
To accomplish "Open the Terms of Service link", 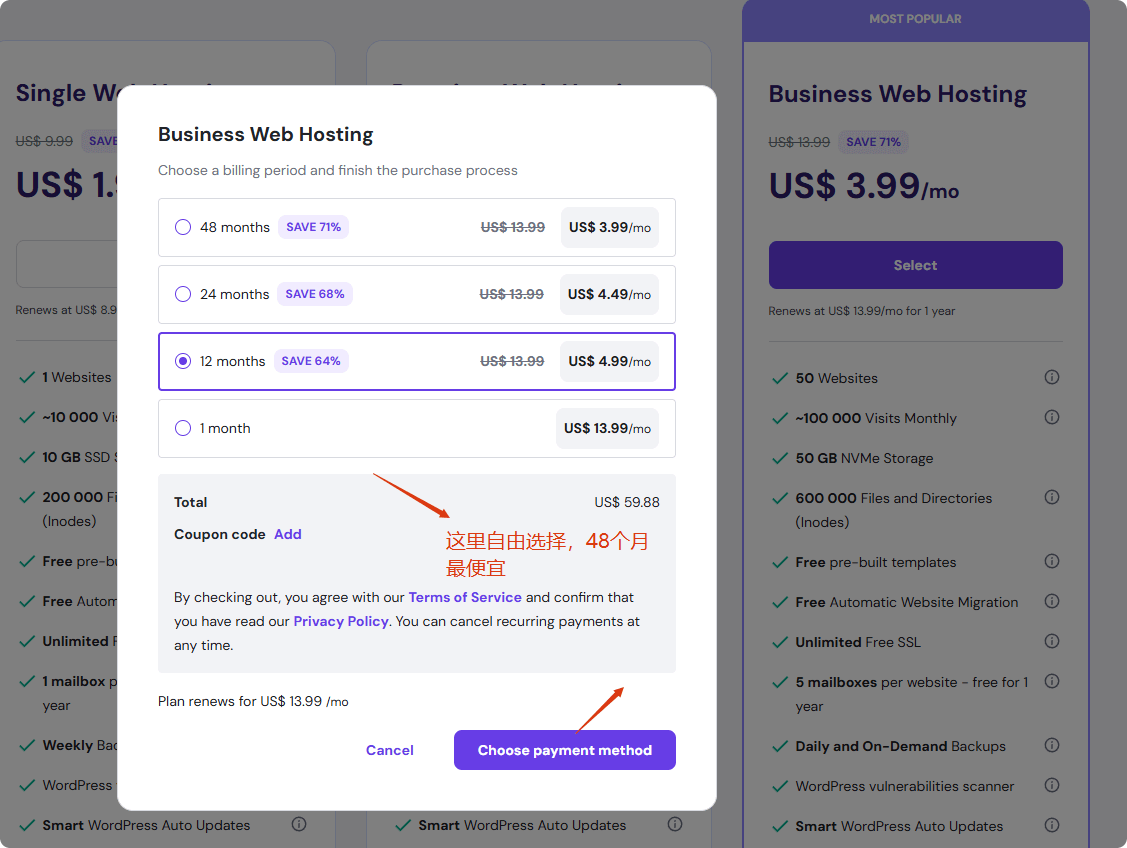I will (x=465, y=597).
